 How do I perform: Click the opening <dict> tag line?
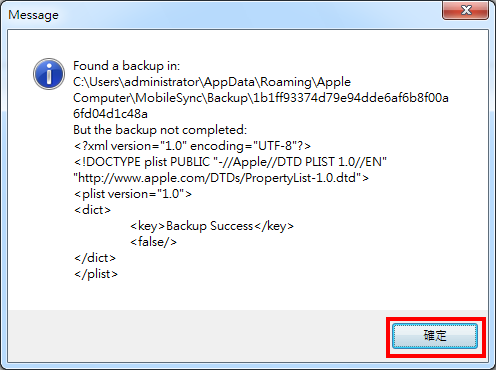[92, 210]
